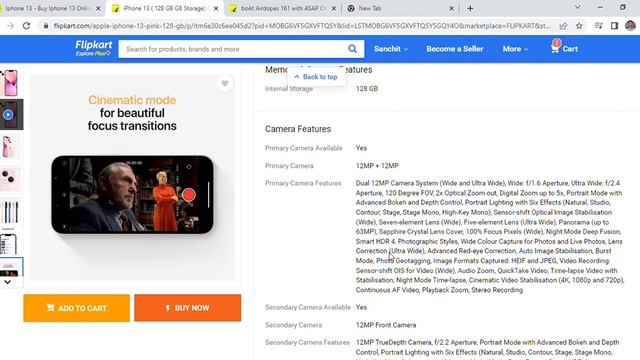Click the Secondary Camera Features label
This screenshot has width=640, height=360.
[307, 342]
